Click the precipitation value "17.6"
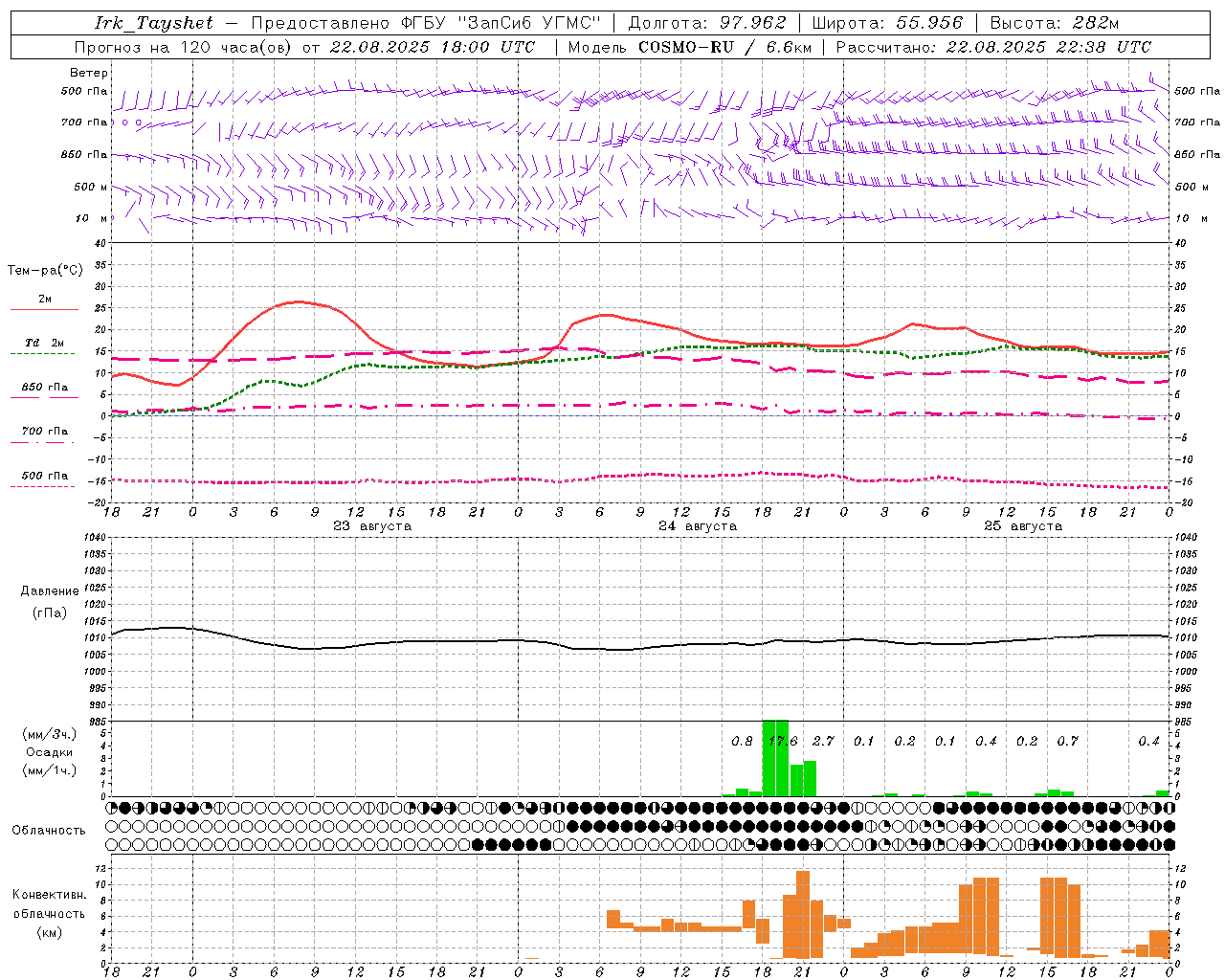The width and height of the screenshot is (1225, 980). [x=783, y=742]
